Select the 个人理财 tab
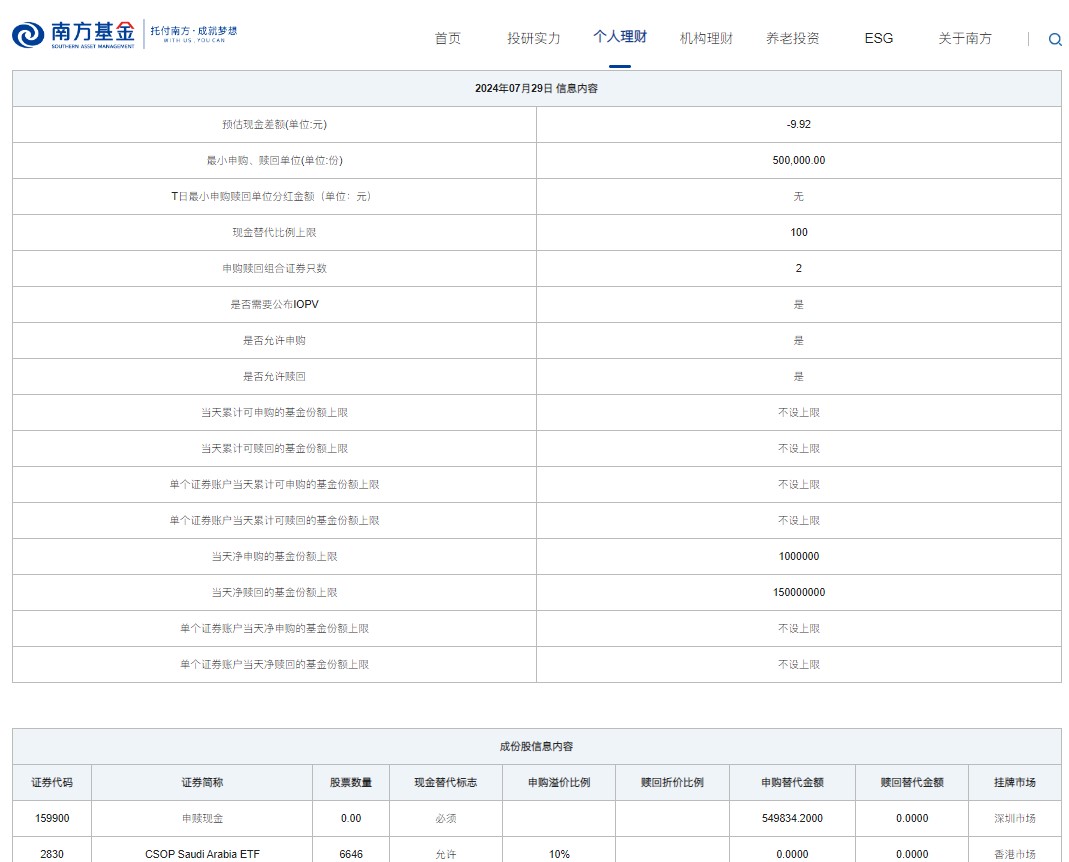Viewport: 1069px width, 862px height. point(619,37)
